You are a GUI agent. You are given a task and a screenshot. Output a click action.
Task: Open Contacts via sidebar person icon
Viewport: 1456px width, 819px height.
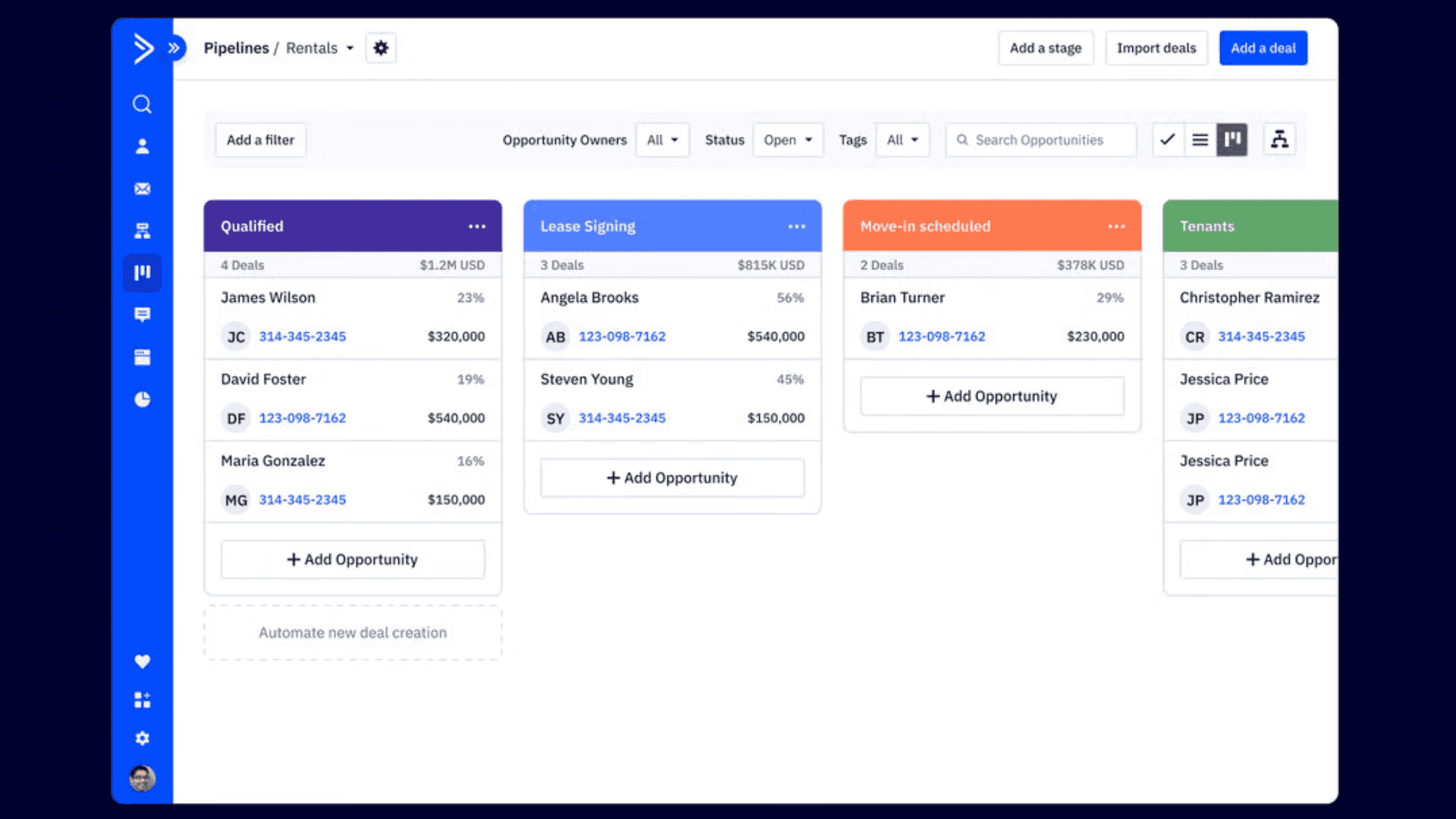click(x=143, y=146)
